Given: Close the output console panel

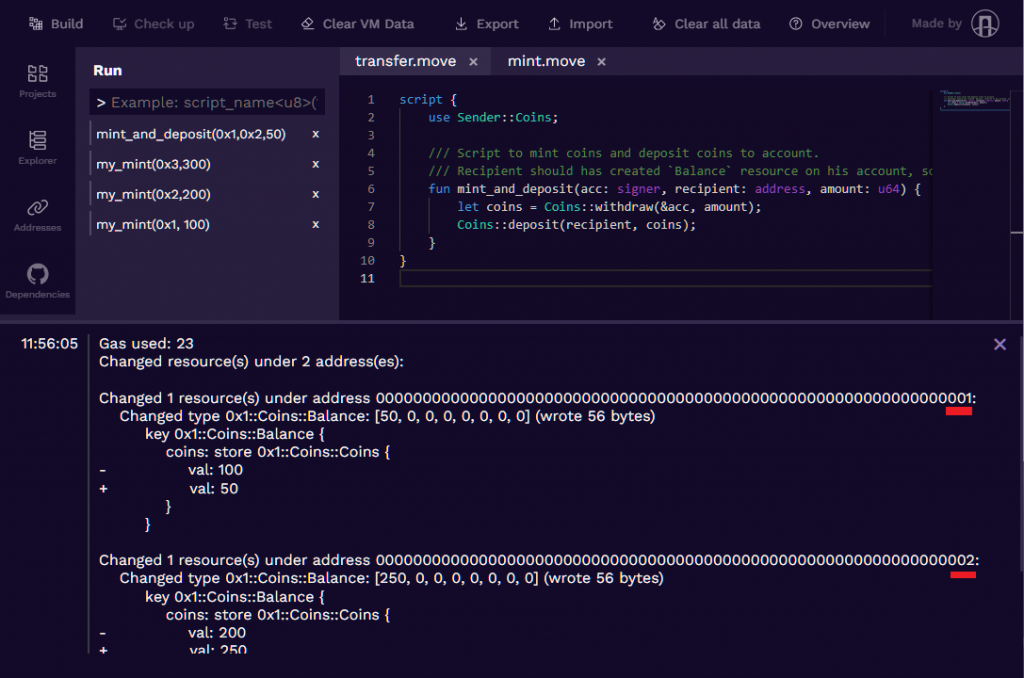Looking at the screenshot, I should tap(999, 344).
